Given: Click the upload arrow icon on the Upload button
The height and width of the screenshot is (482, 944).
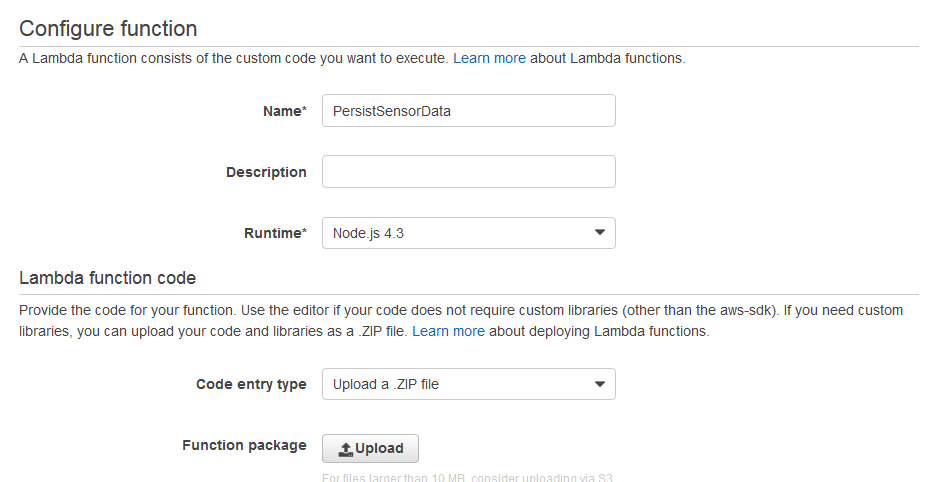Looking at the screenshot, I should 346,449.
